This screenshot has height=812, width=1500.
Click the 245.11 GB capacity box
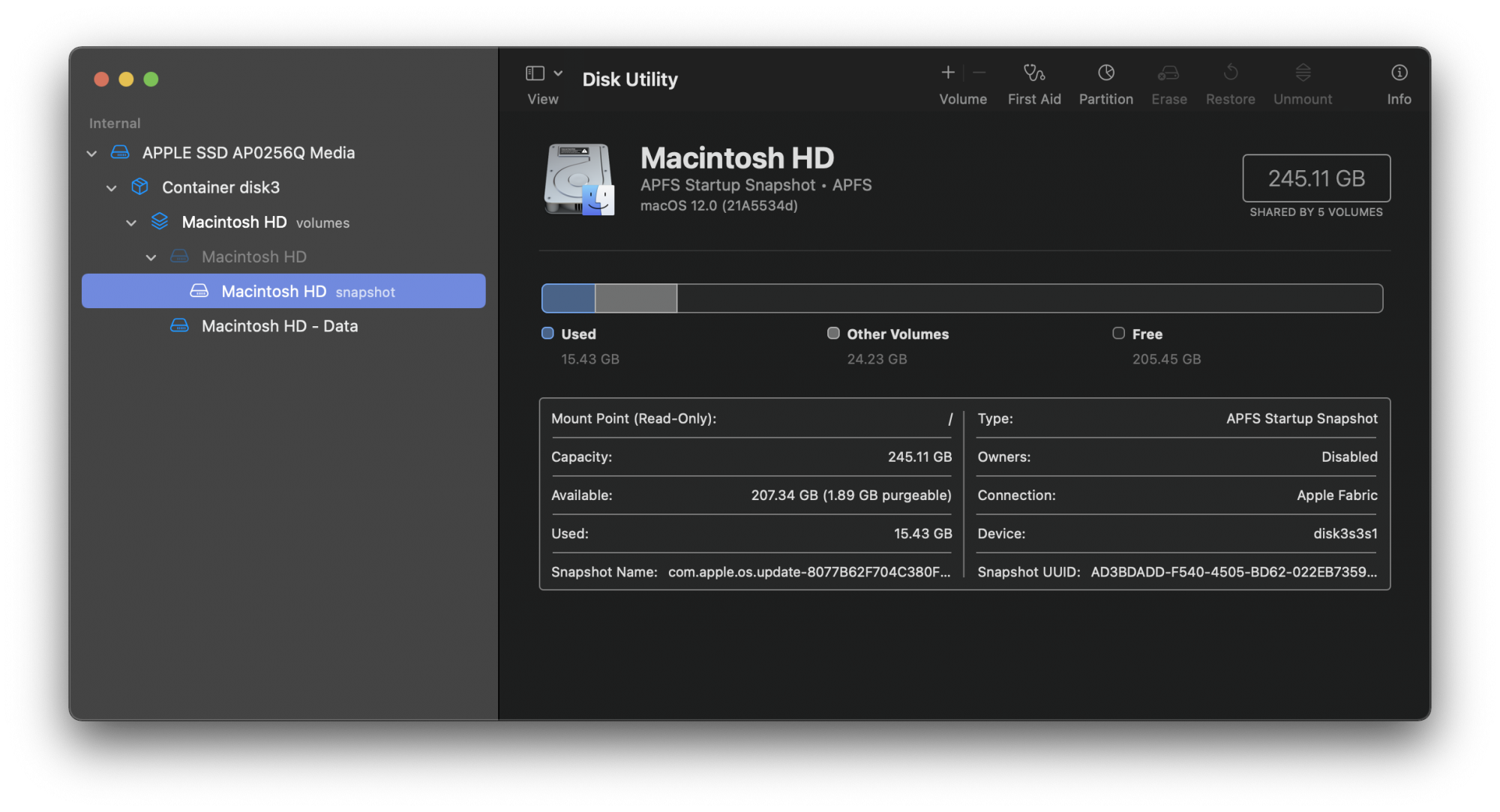1316,178
